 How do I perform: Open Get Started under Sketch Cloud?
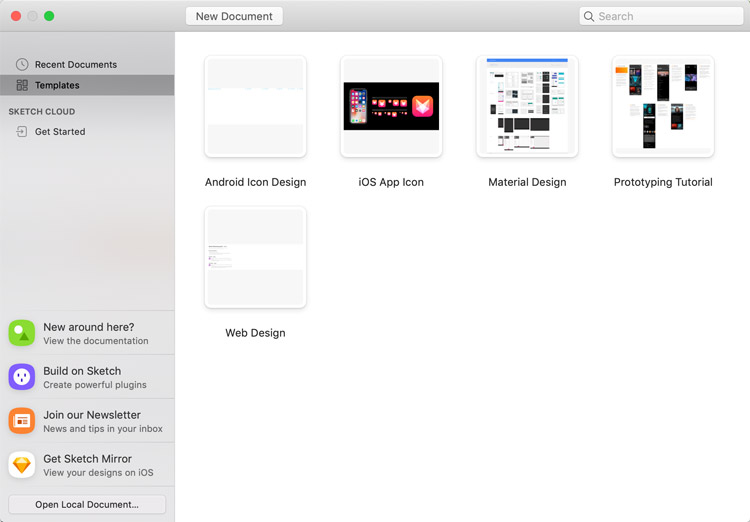click(x=87, y=132)
